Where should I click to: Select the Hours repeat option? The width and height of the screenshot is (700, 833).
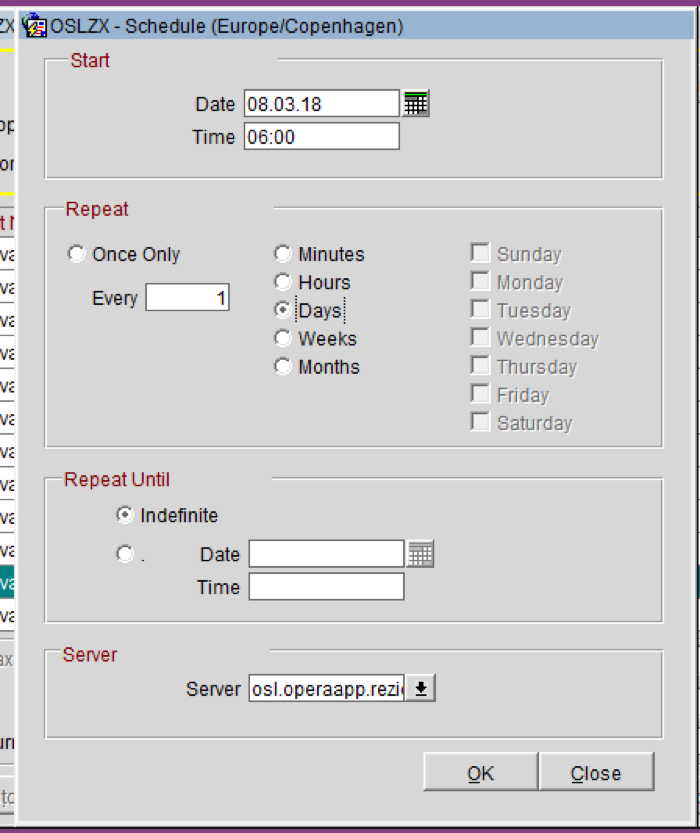(x=283, y=282)
